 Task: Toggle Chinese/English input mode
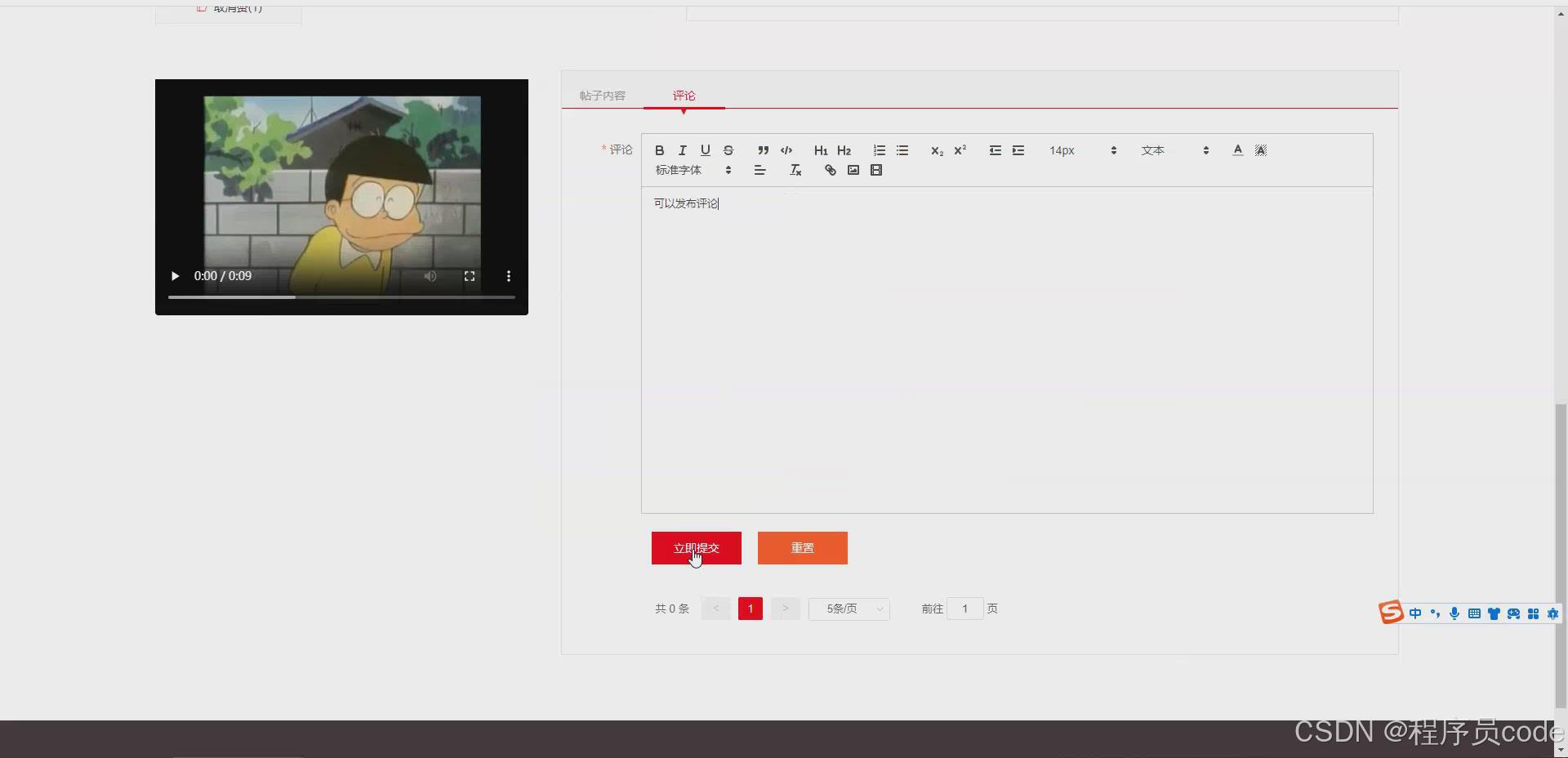[x=1415, y=613]
